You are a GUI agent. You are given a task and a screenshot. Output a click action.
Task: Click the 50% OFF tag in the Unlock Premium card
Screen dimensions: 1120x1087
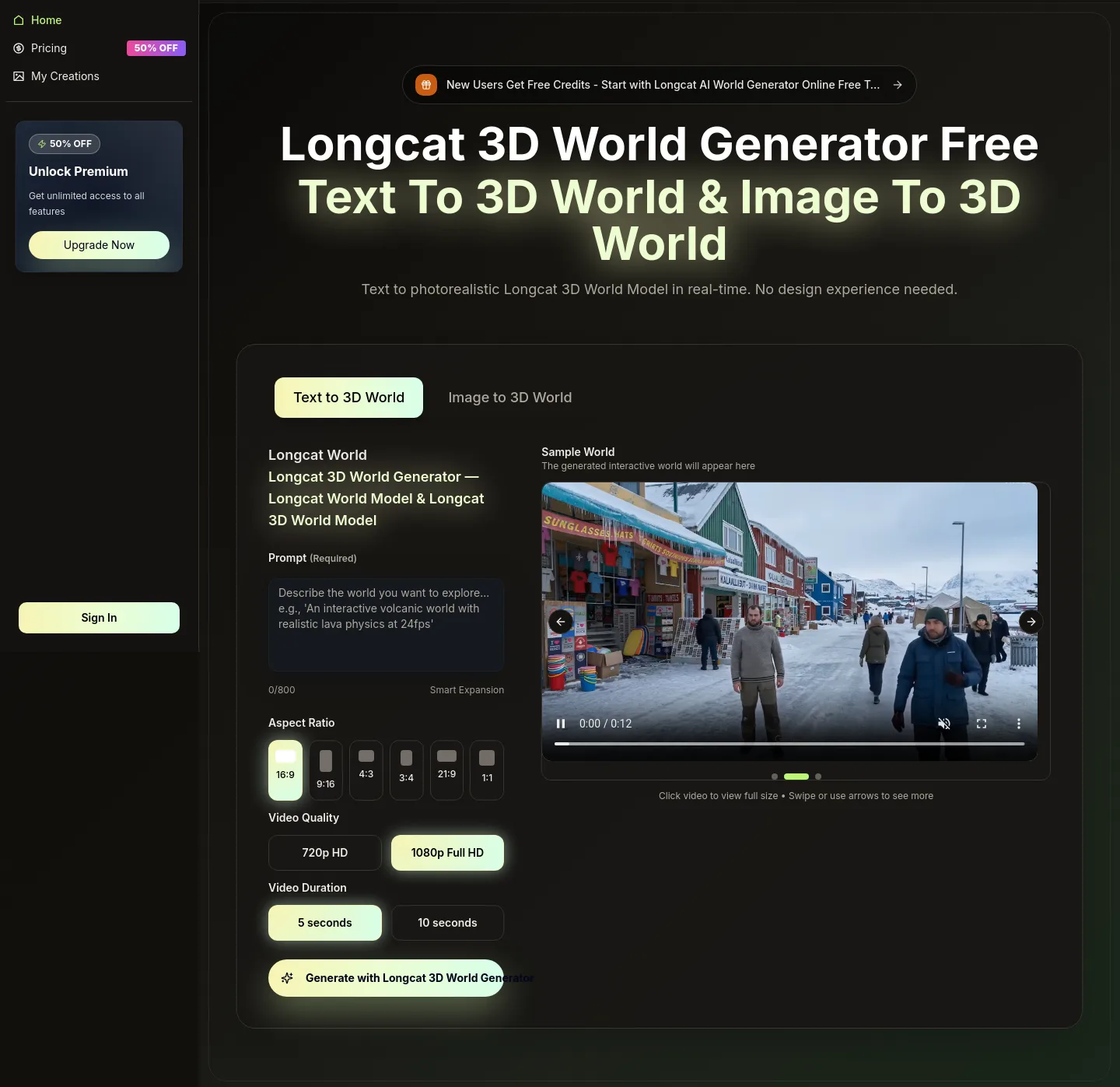pos(65,144)
